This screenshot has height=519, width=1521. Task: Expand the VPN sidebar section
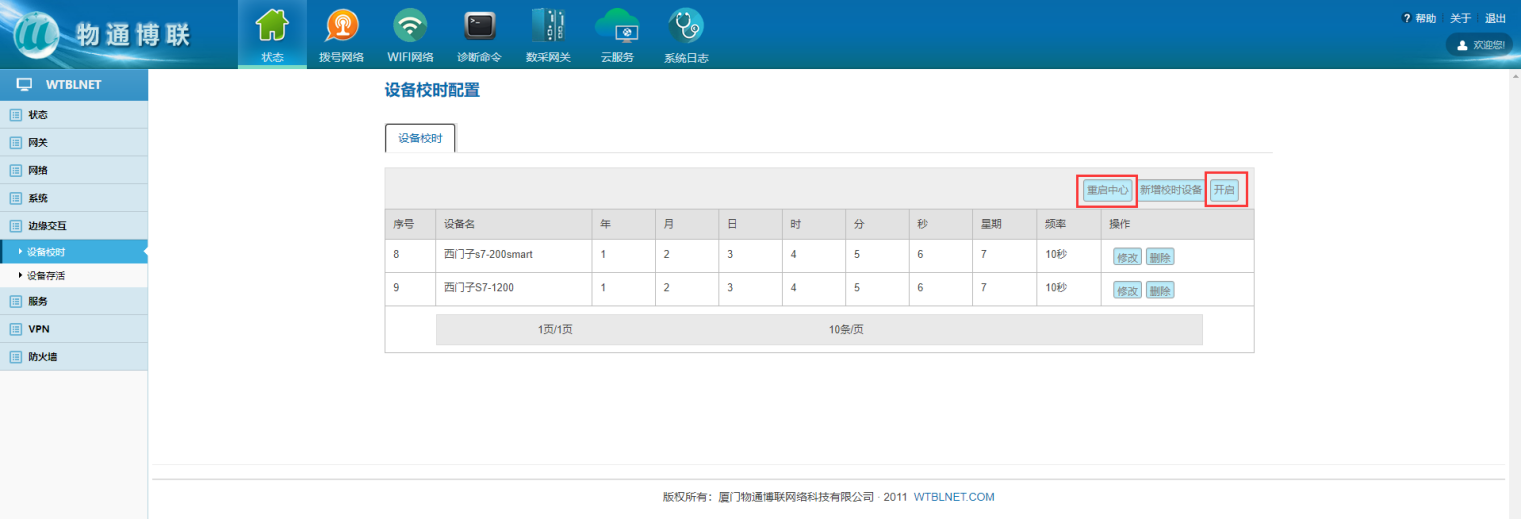pyautogui.click(x=39, y=329)
